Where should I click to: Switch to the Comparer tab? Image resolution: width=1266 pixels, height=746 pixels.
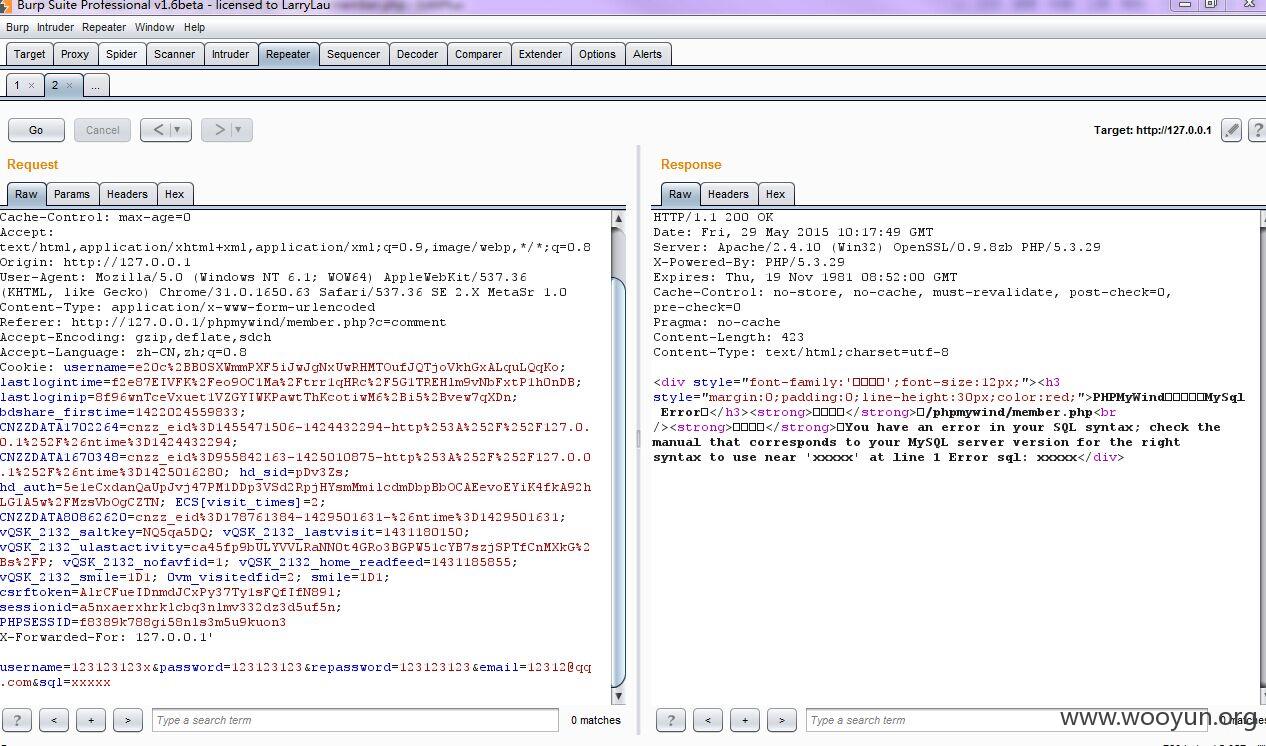[x=478, y=54]
